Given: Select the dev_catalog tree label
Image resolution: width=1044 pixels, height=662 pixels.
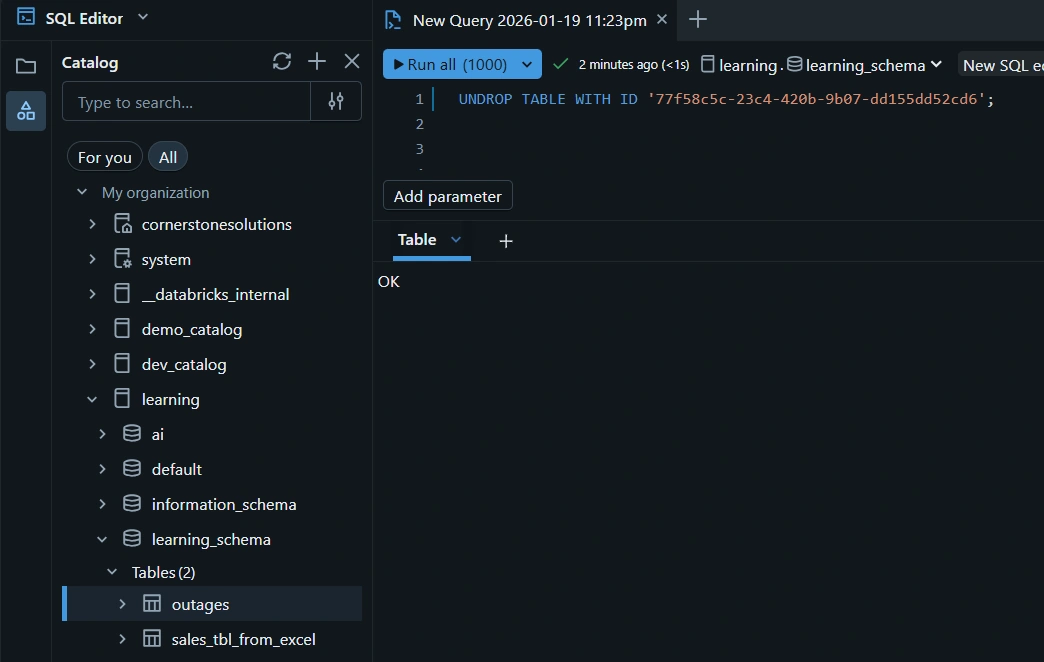Looking at the screenshot, I should (184, 365).
